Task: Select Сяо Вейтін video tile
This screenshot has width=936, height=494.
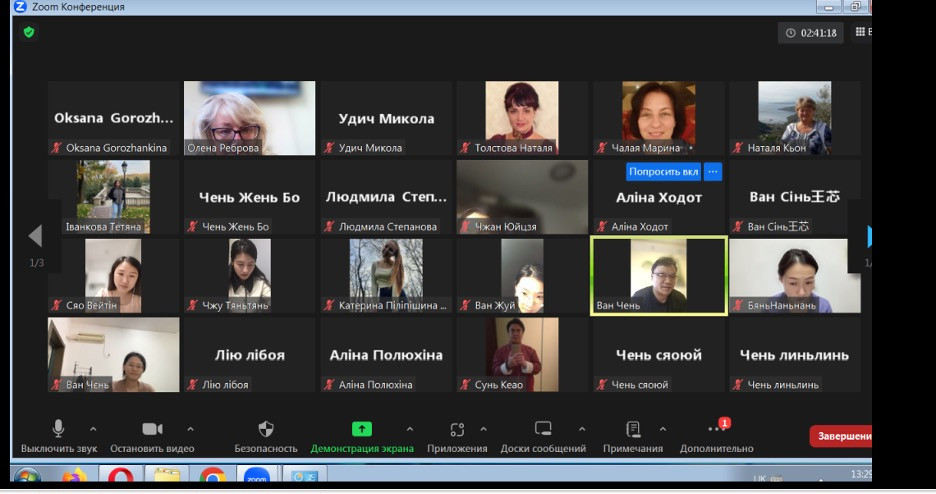Action: (113, 276)
